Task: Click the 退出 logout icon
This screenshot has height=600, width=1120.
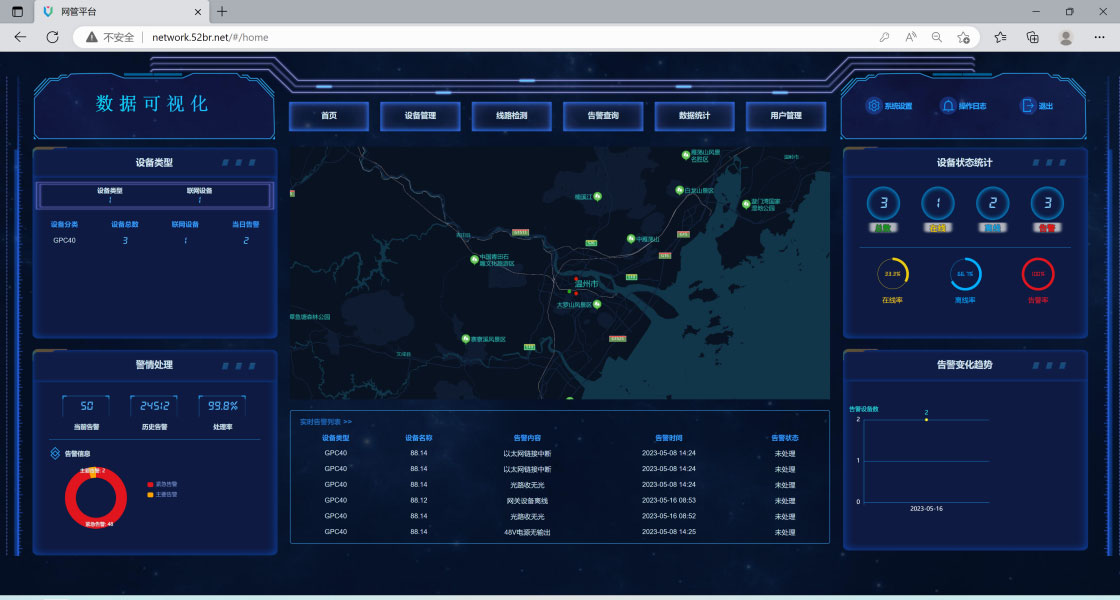Action: 1027,106
